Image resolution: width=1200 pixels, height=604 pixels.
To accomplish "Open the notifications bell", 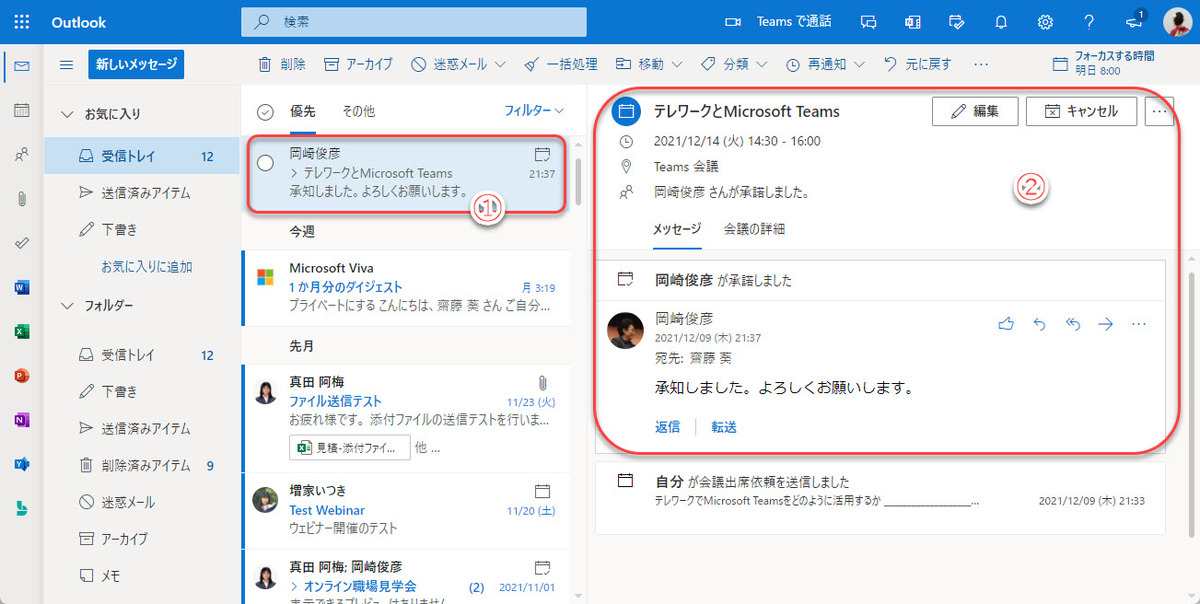I will [1001, 22].
